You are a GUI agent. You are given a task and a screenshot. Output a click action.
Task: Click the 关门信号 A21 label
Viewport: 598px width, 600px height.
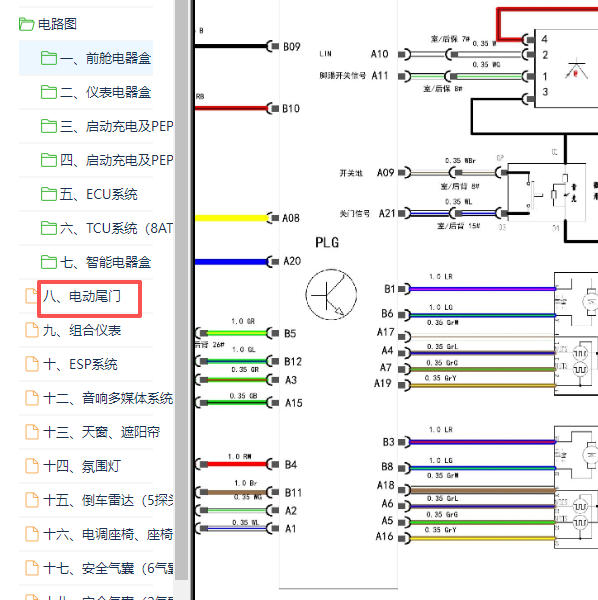click(367, 214)
